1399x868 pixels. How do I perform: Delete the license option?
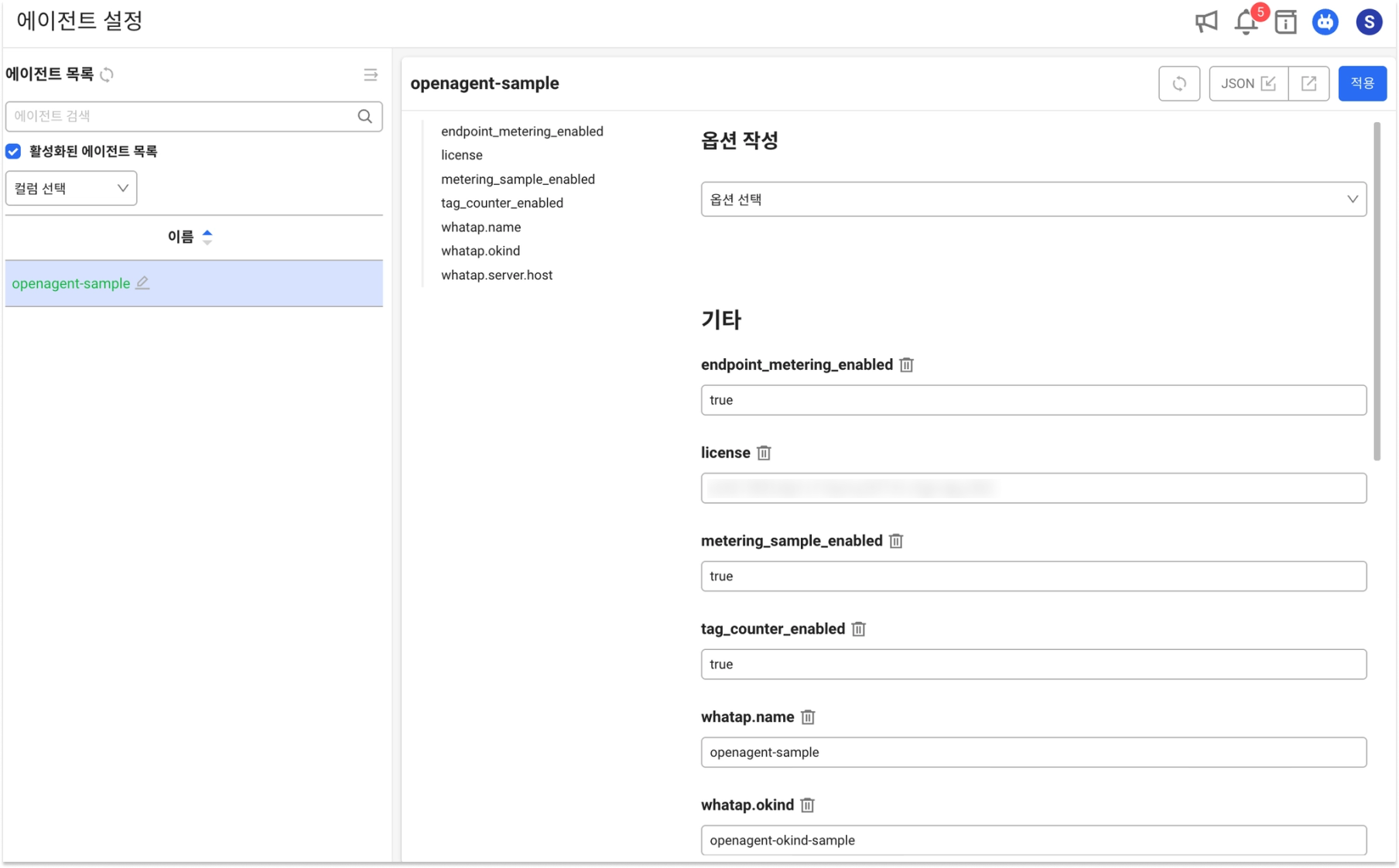point(764,453)
